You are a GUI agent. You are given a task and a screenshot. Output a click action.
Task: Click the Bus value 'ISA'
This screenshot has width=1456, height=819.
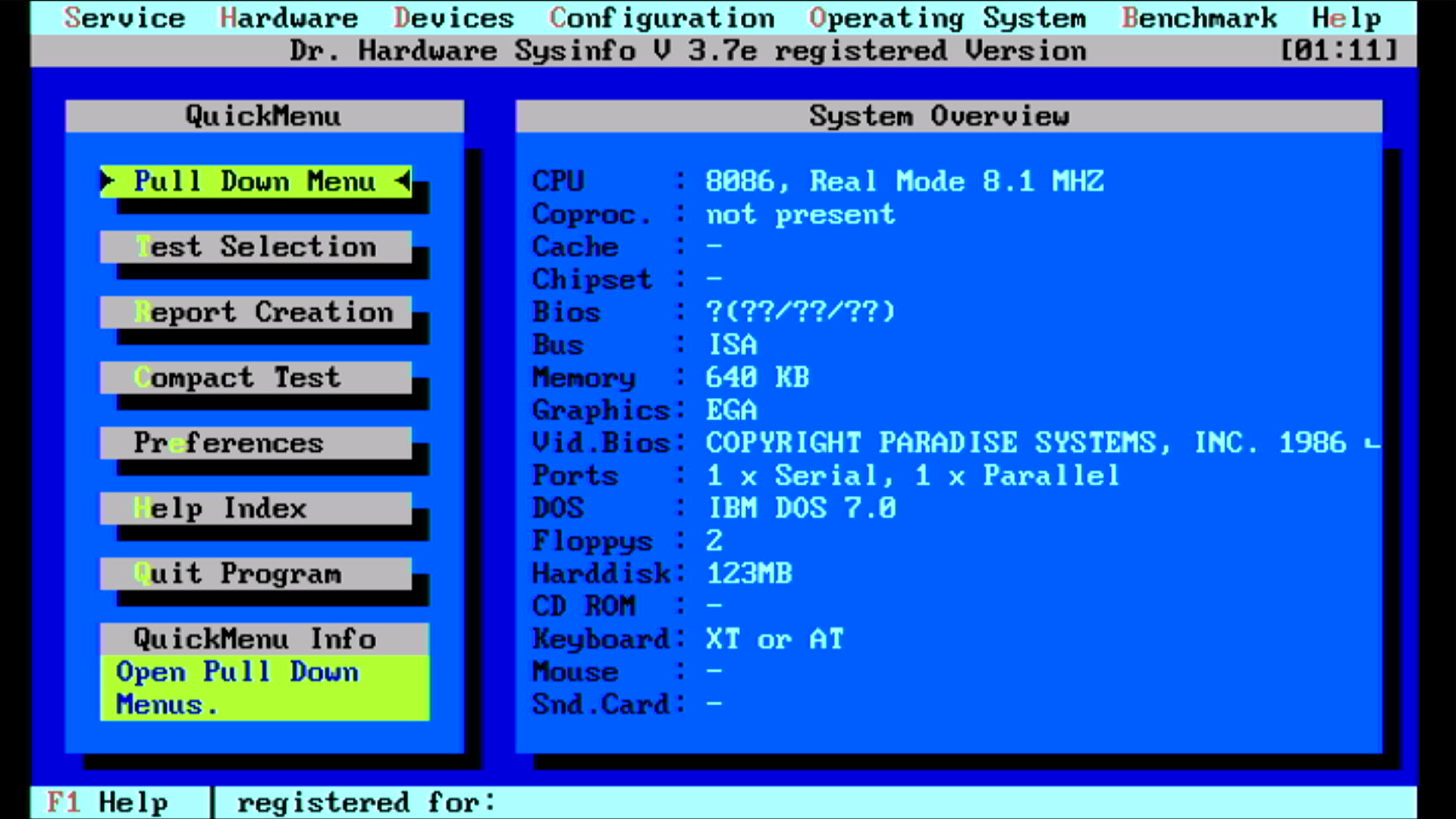pyautogui.click(x=733, y=345)
